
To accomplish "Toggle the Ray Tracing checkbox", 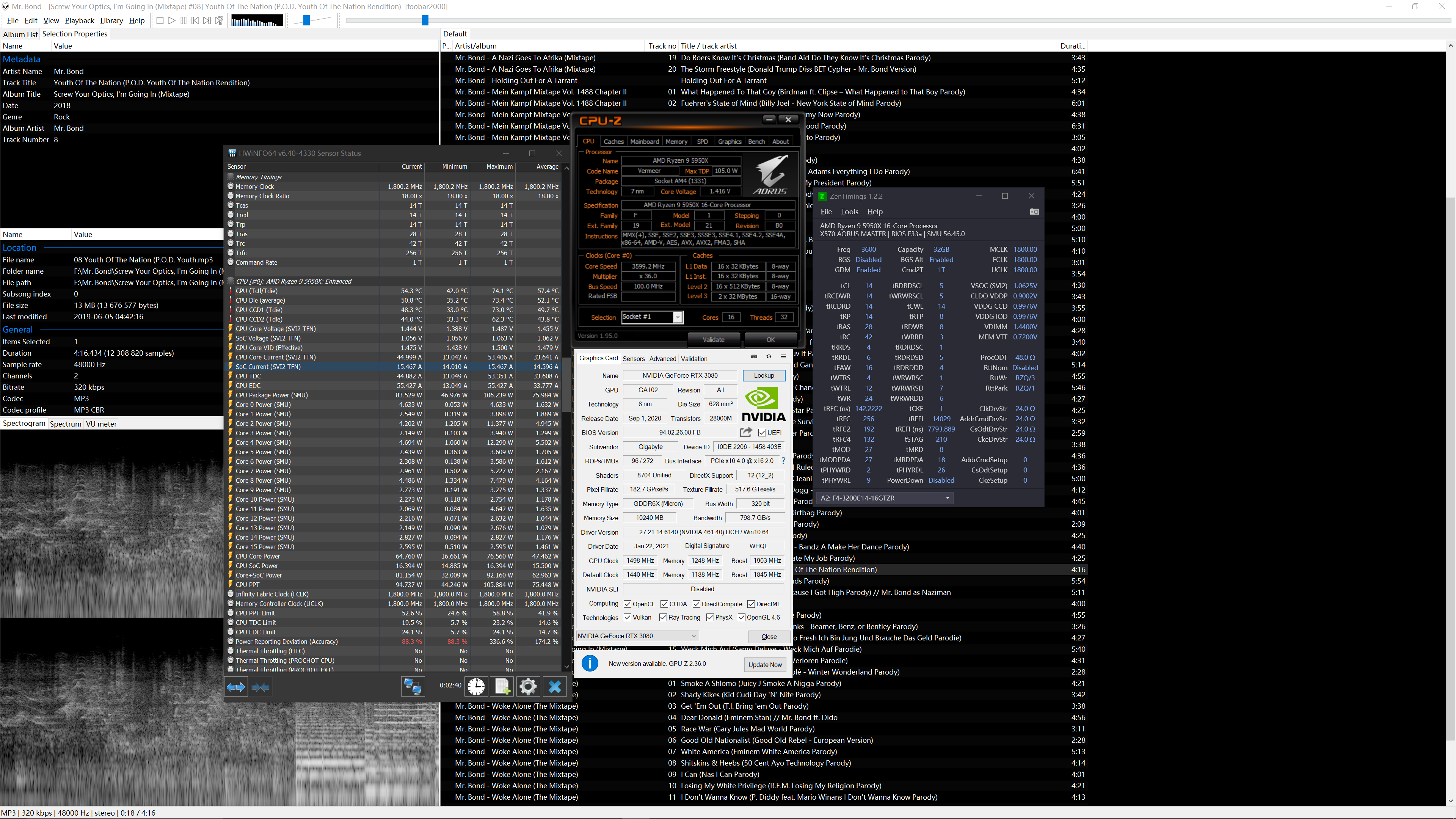I will point(663,618).
